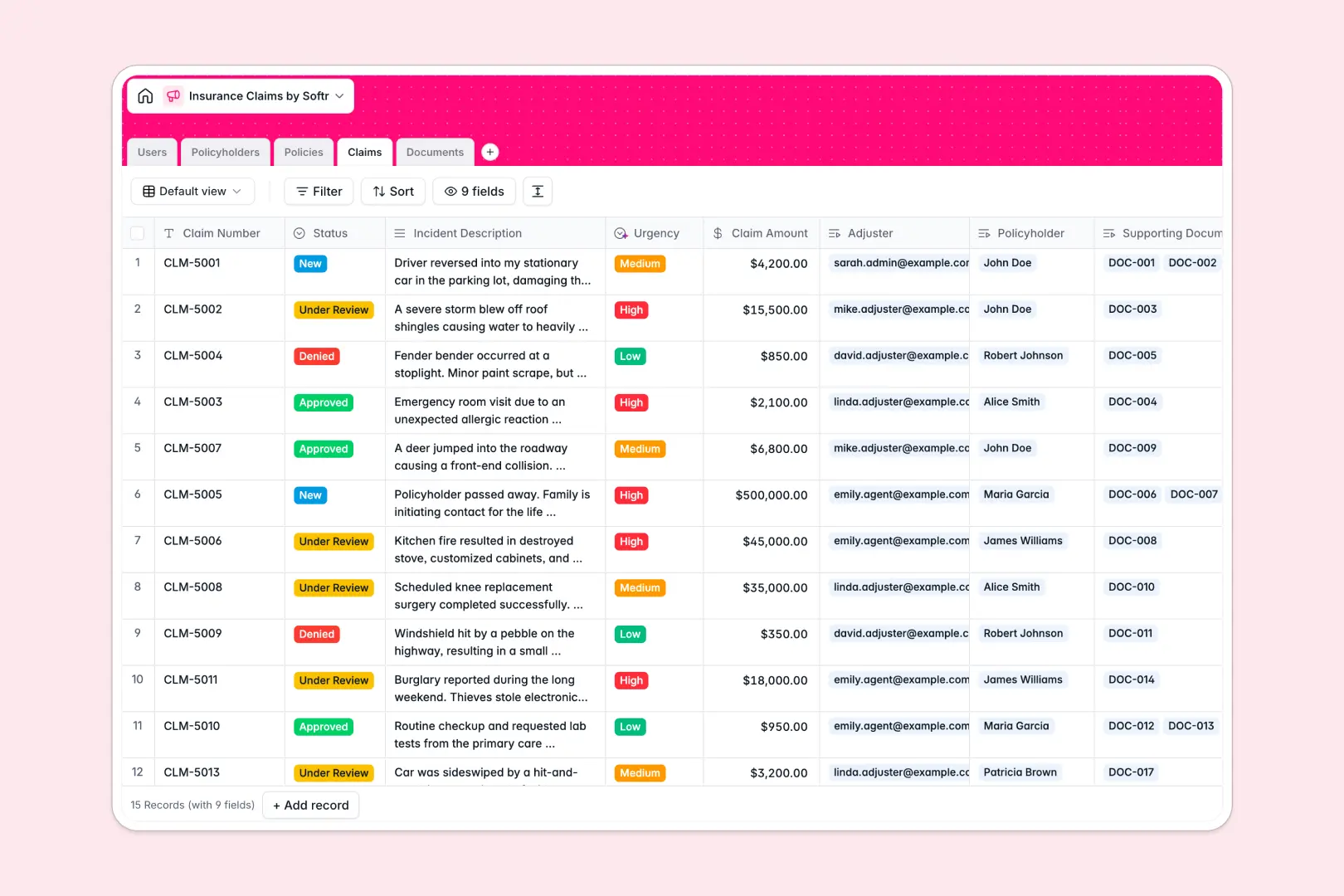Image resolution: width=1344 pixels, height=896 pixels.
Task: Select the DOC-008 document chip
Action: click(x=1132, y=541)
